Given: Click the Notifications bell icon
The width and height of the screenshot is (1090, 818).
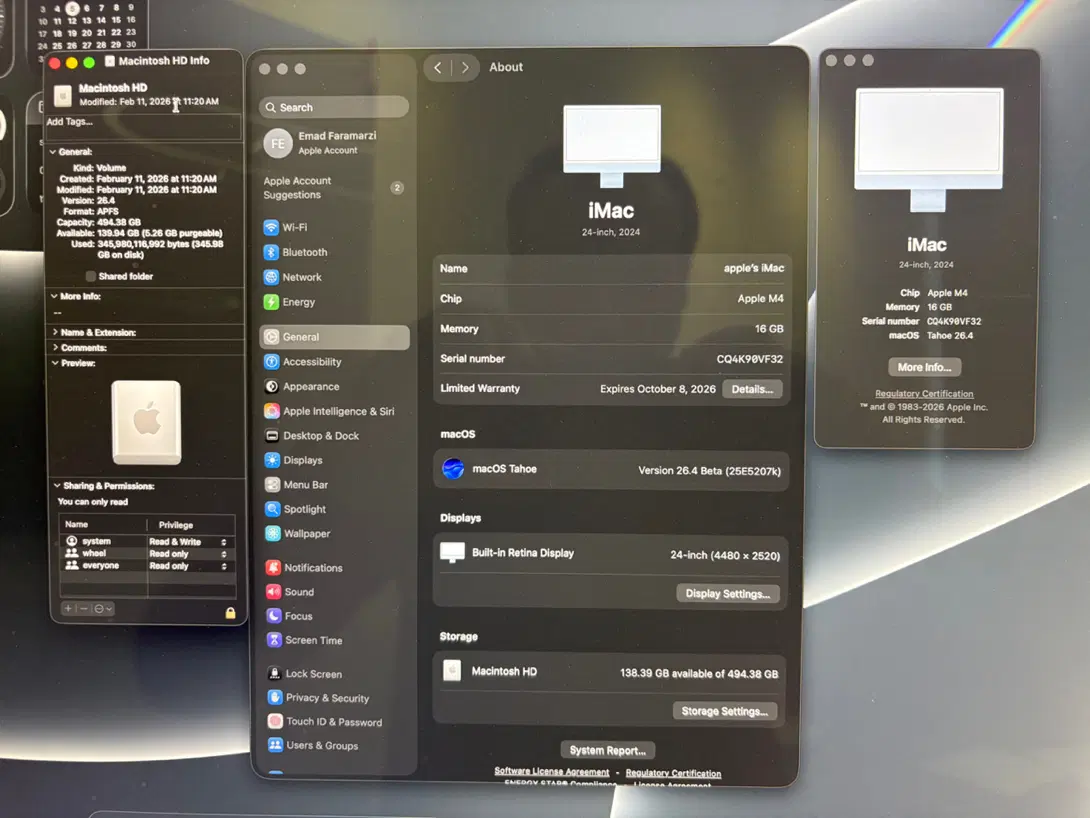Looking at the screenshot, I should pyautogui.click(x=273, y=567).
